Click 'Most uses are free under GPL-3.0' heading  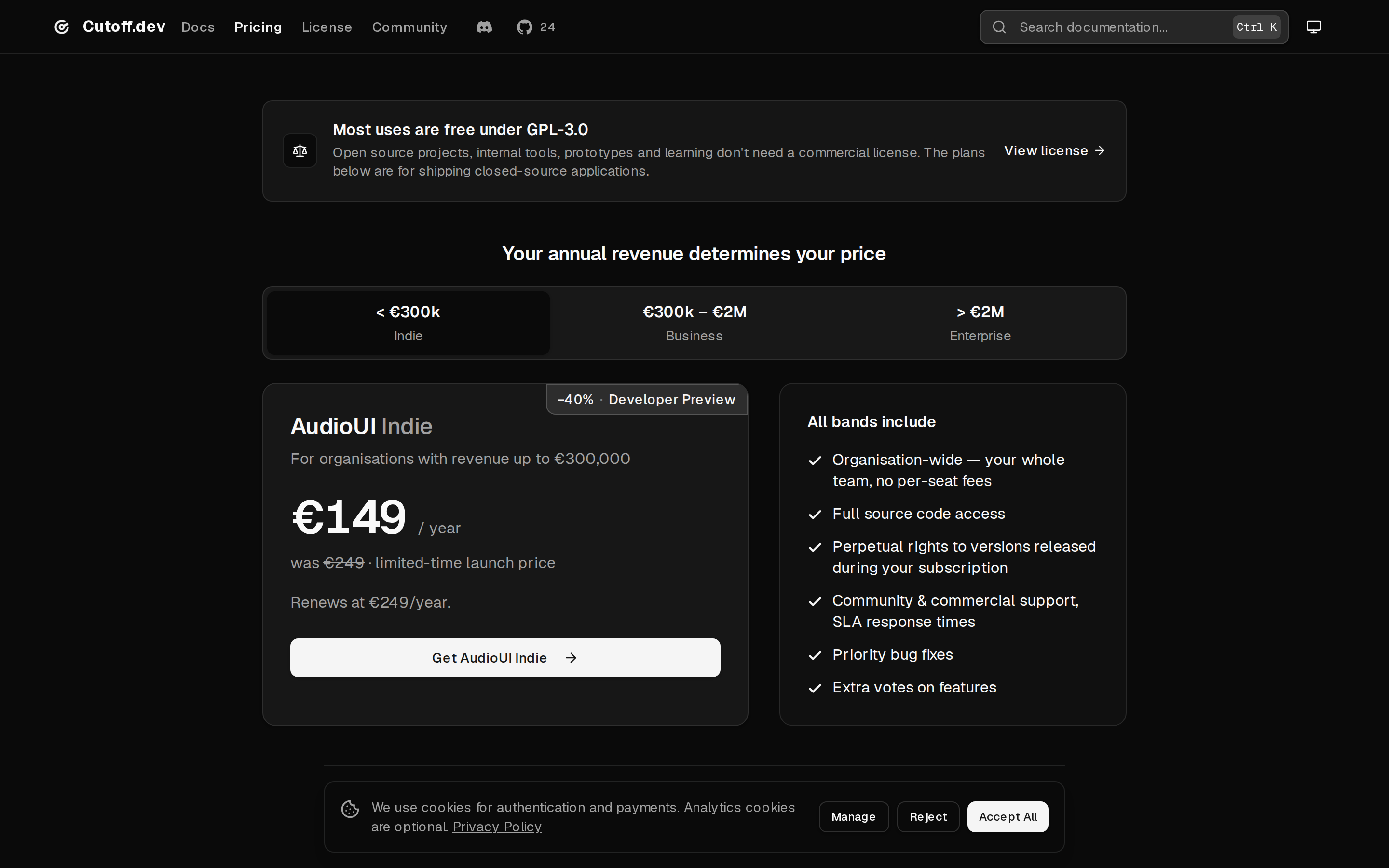[x=460, y=130]
